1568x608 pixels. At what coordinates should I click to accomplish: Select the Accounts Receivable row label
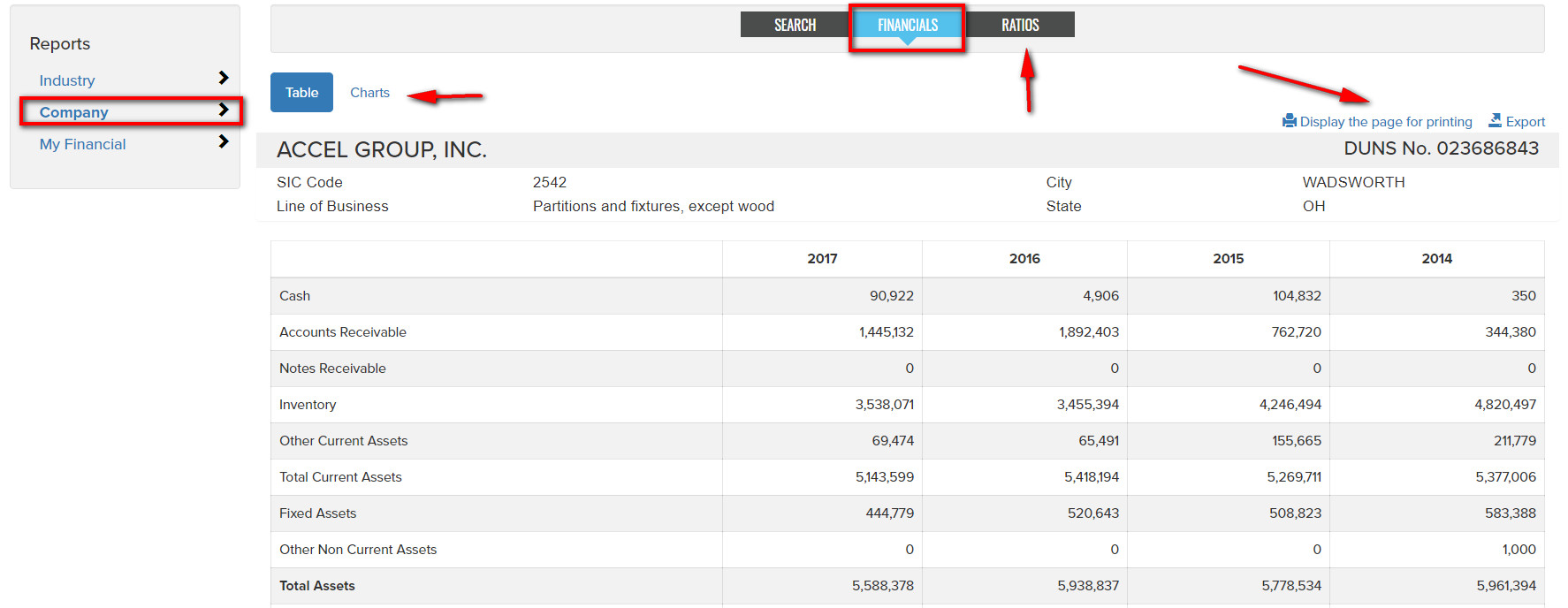click(343, 332)
